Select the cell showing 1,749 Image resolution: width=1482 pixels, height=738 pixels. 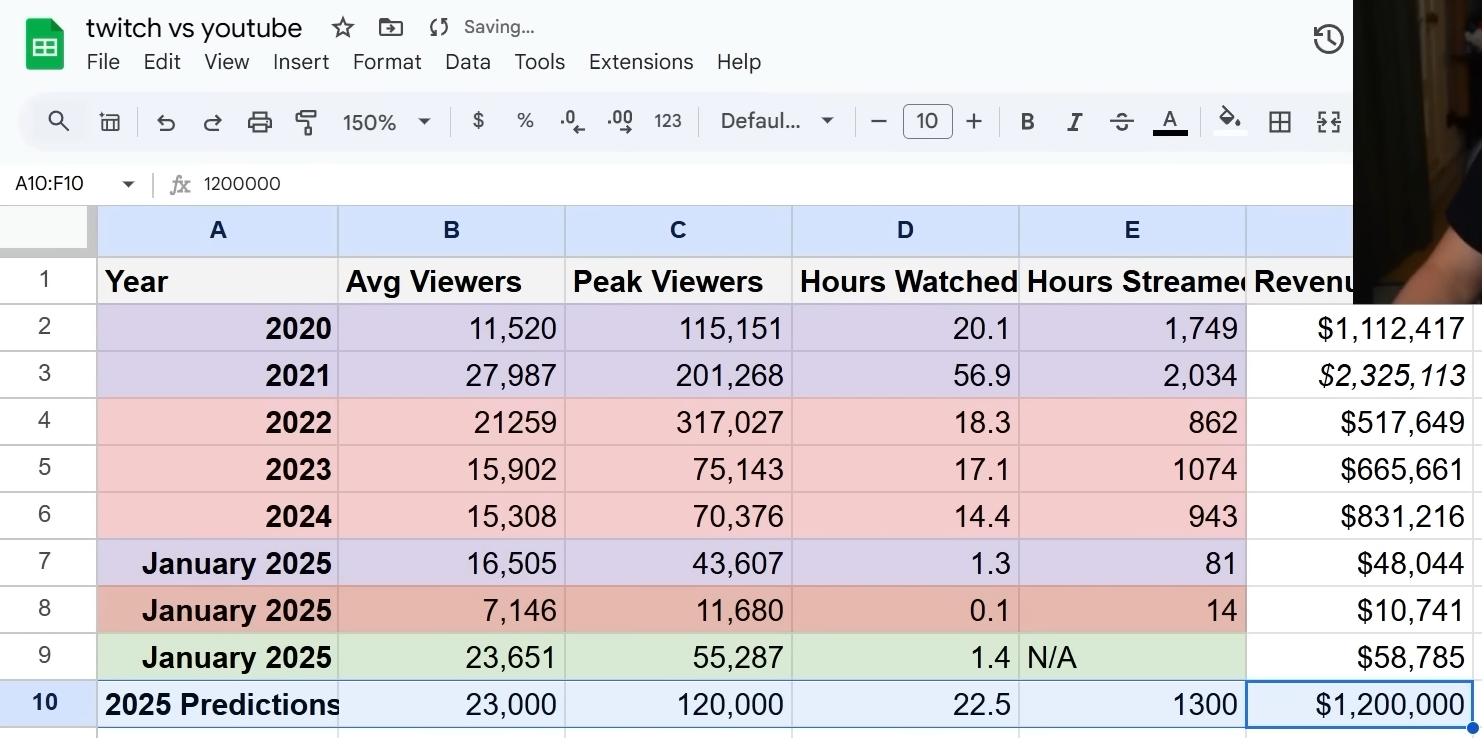1133,328
